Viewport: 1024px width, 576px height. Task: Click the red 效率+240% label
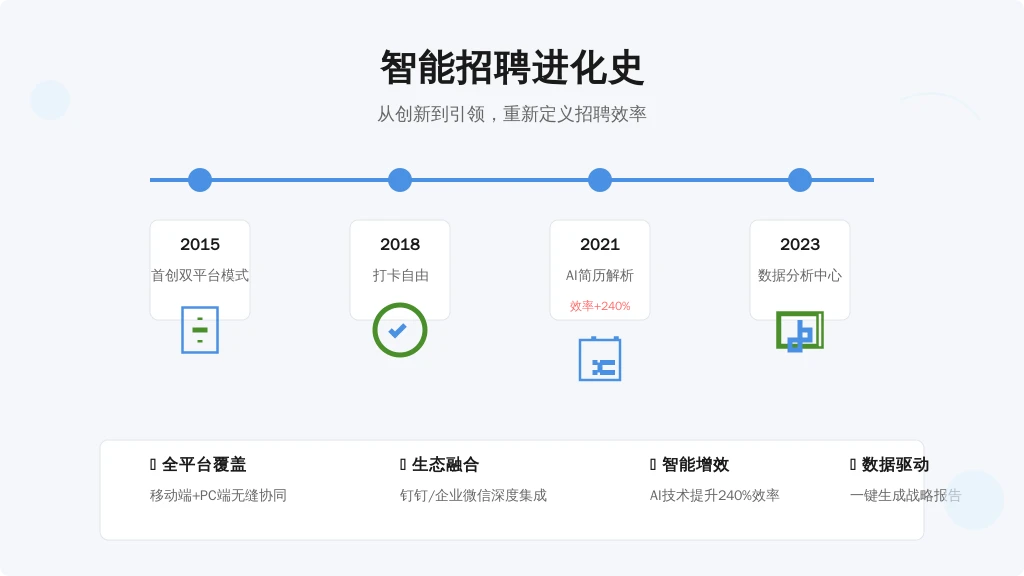pos(600,306)
